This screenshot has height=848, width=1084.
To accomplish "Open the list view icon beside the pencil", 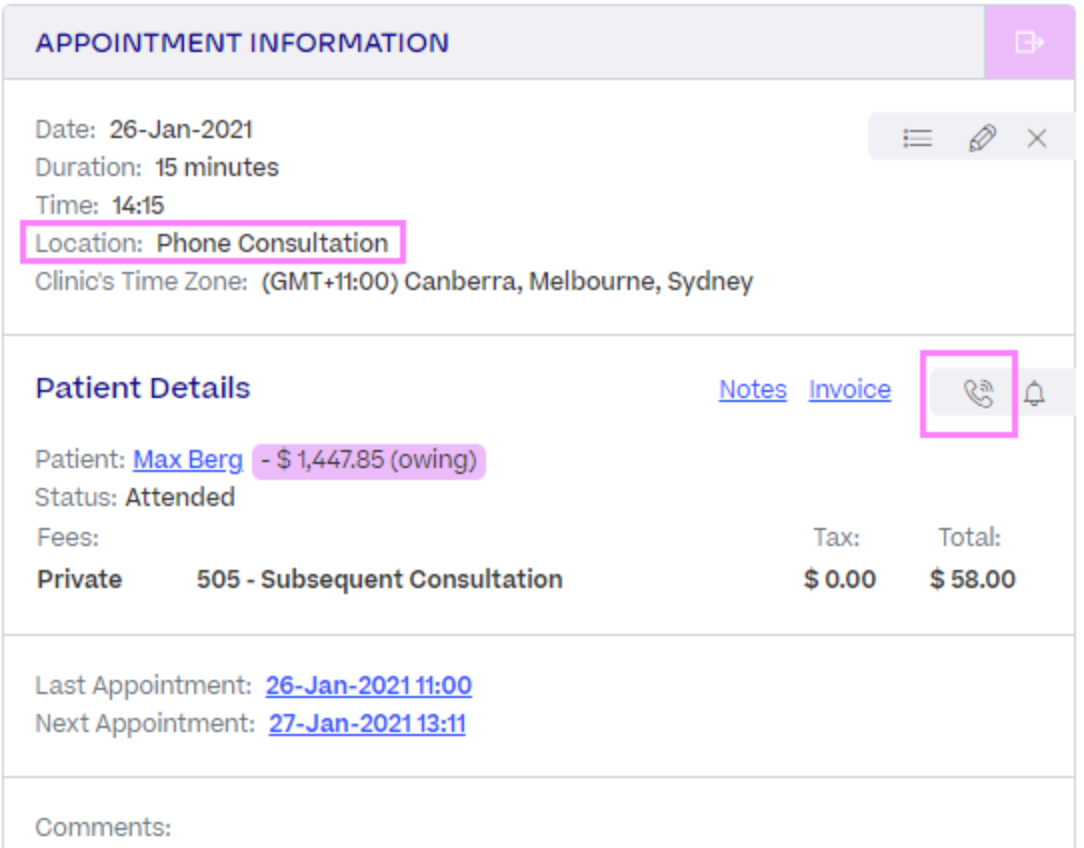I will coord(917,138).
